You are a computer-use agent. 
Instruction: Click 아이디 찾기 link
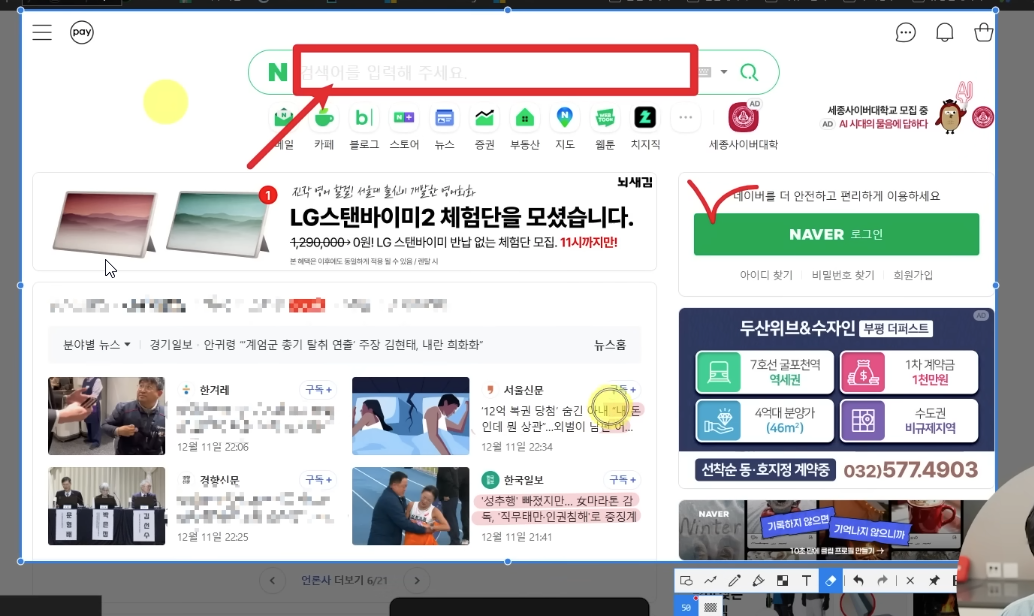pyautogui.click(x=766, y=275)
